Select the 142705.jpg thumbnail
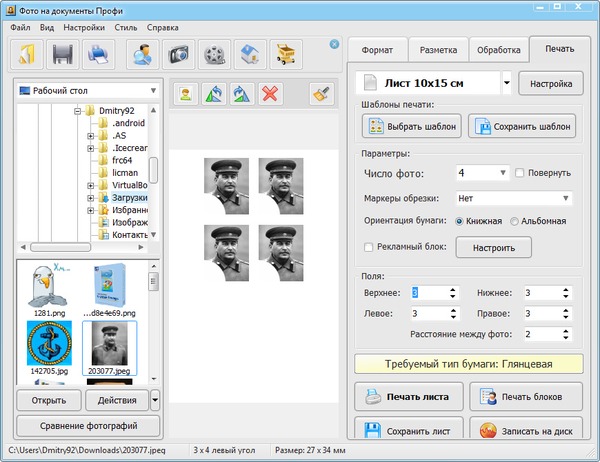 (x=48, y=343)
